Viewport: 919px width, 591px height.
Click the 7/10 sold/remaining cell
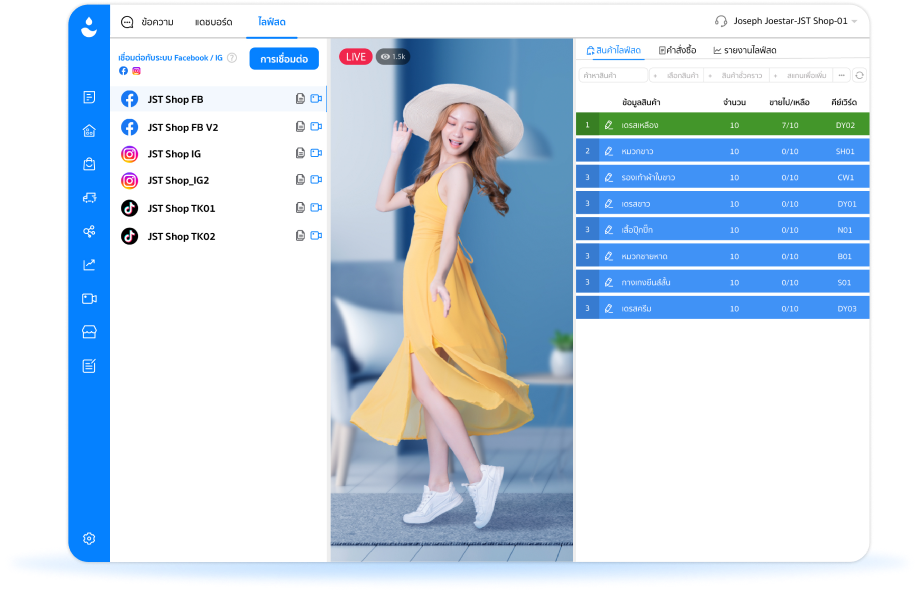point(789,125)
